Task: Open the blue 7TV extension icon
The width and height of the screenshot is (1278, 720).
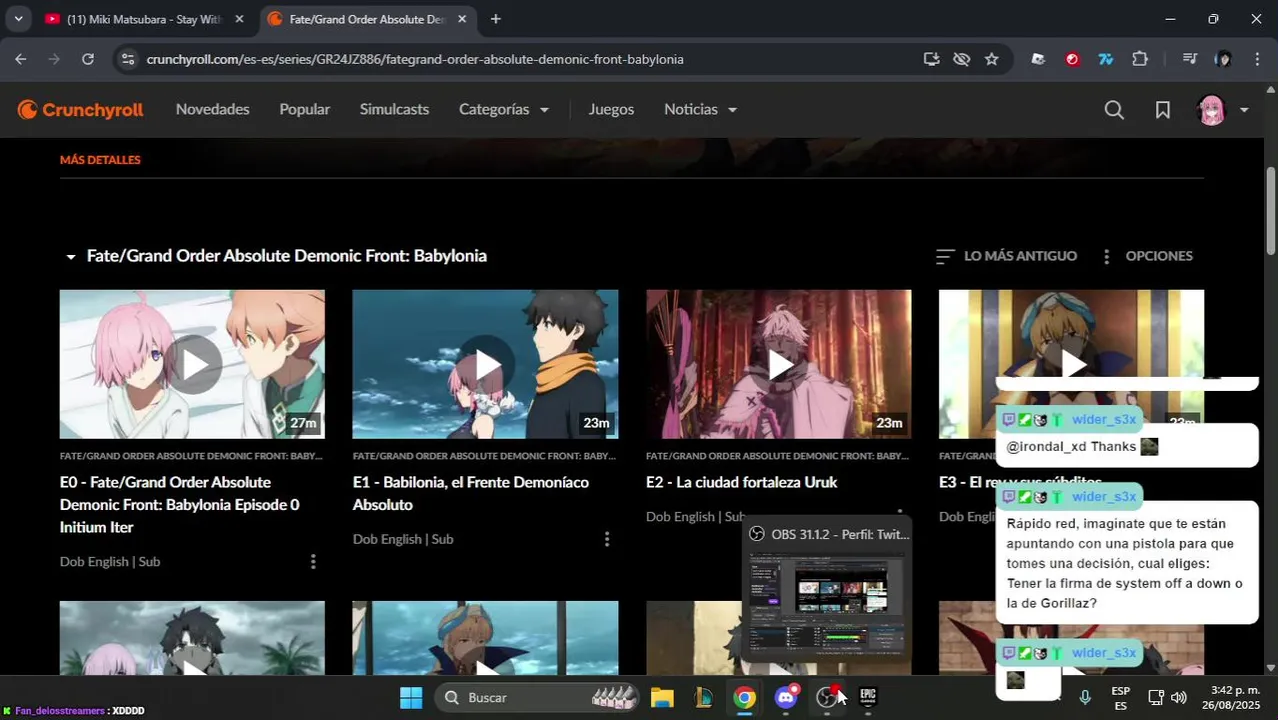Action: point(1106,59)
